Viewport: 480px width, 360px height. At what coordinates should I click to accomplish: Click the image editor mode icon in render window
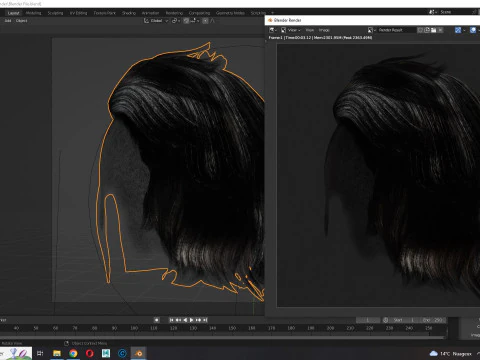(x=283, y=30)
